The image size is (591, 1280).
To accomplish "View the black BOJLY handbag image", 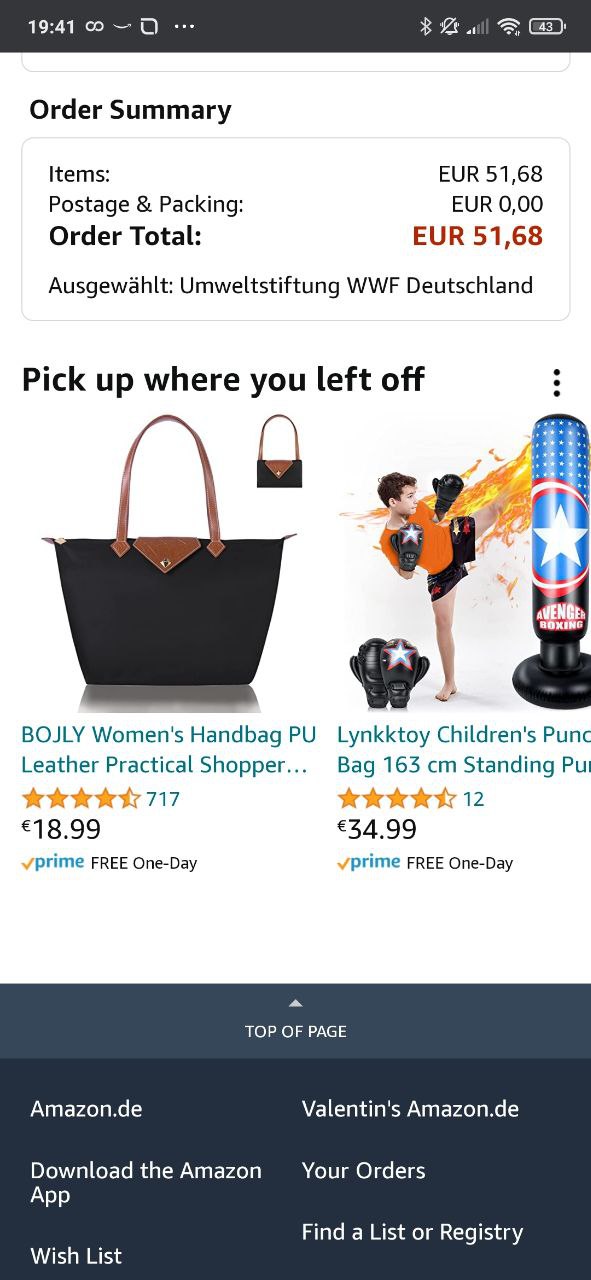I will point(168,562).
